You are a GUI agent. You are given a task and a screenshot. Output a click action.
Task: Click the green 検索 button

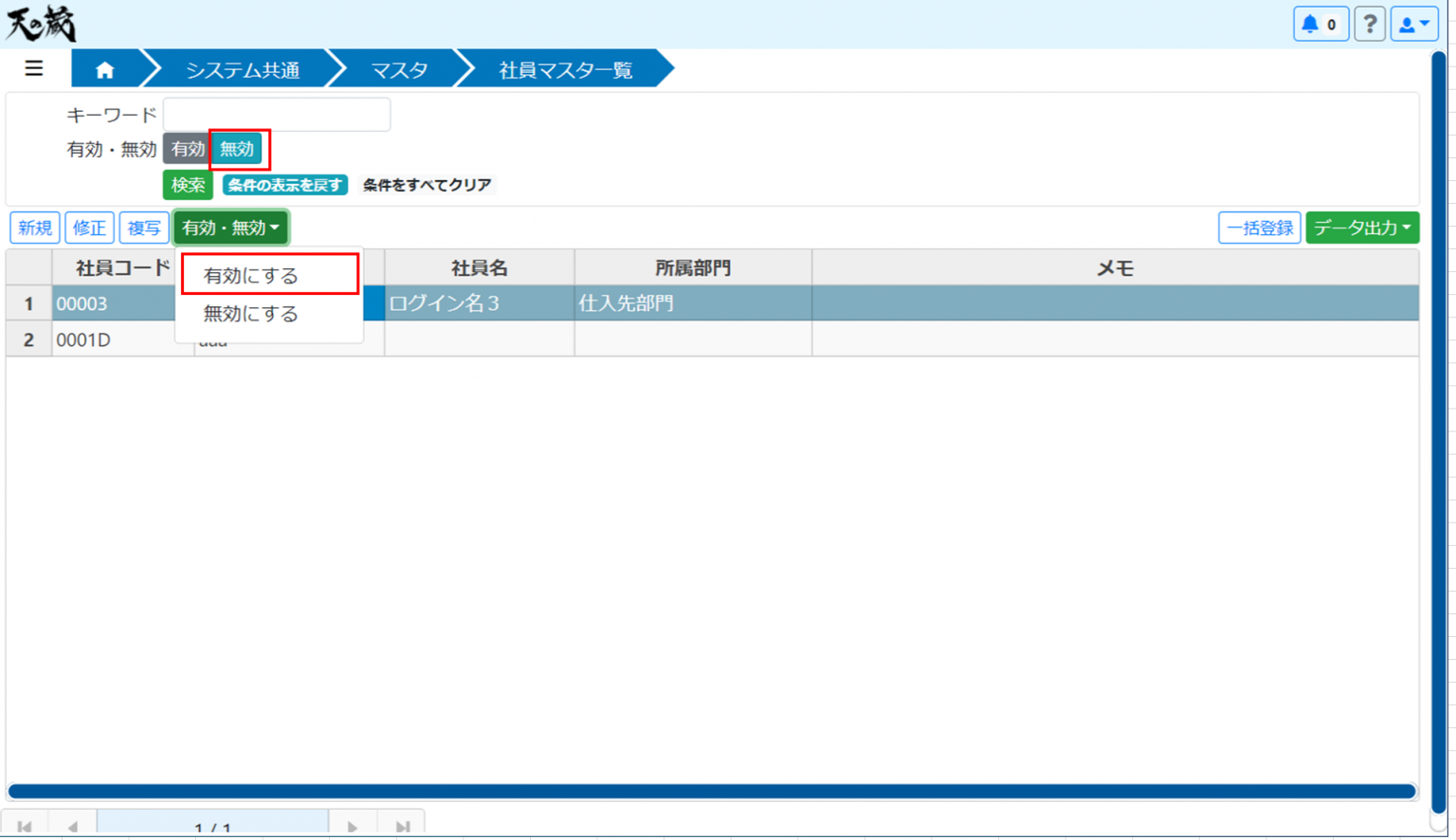188,185
